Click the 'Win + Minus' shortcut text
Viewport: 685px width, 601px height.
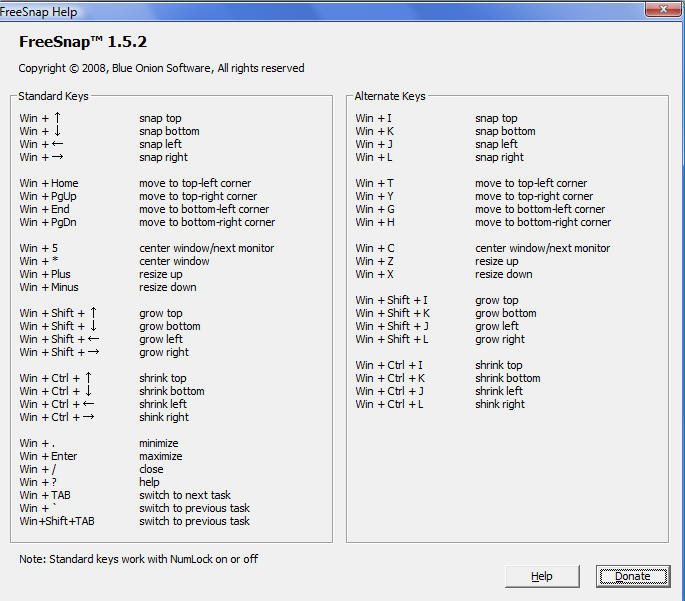point(49,287)
